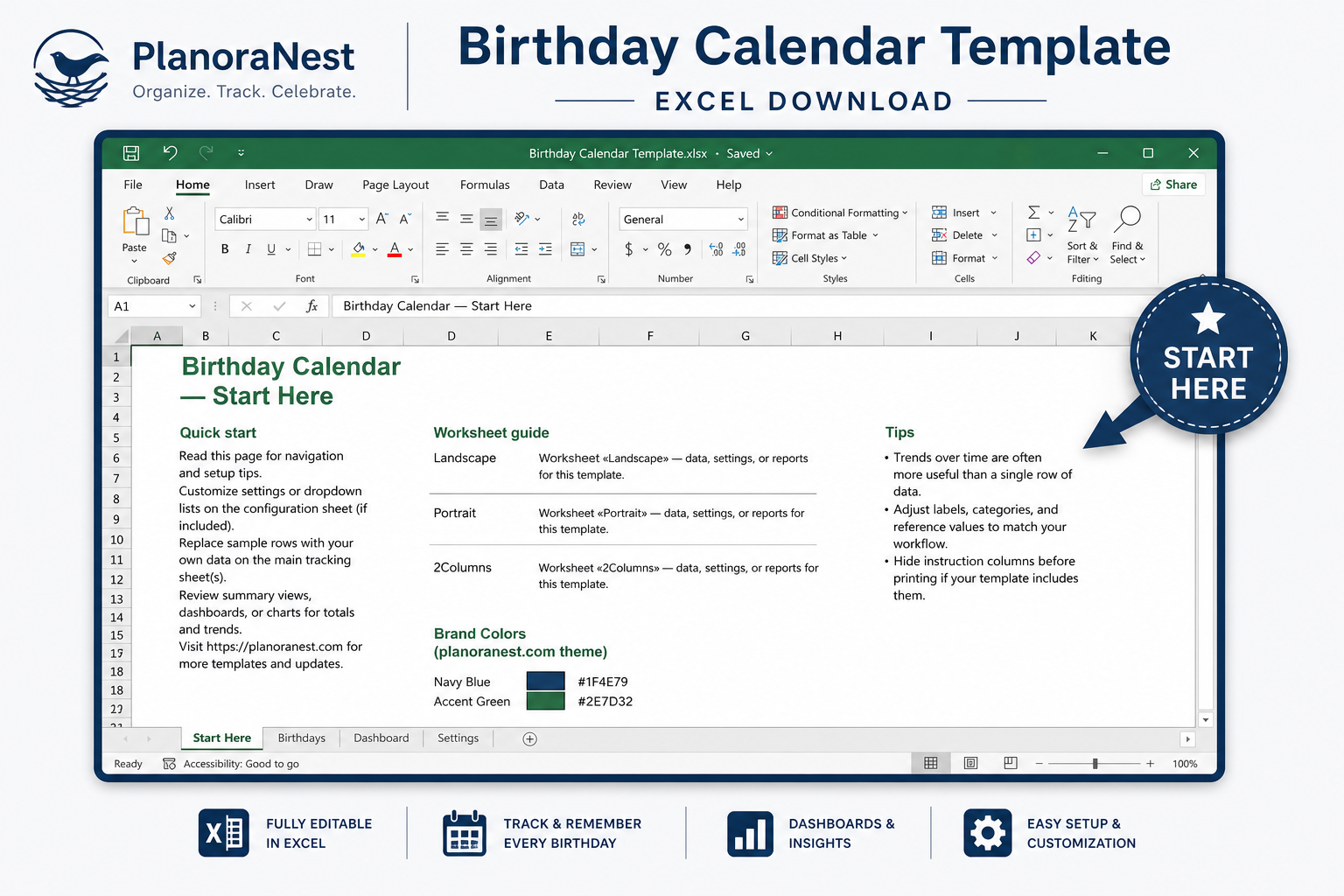1344x896 pixels.
Task: Click the Merge & Center icon
Action: [x=577, y=249]
